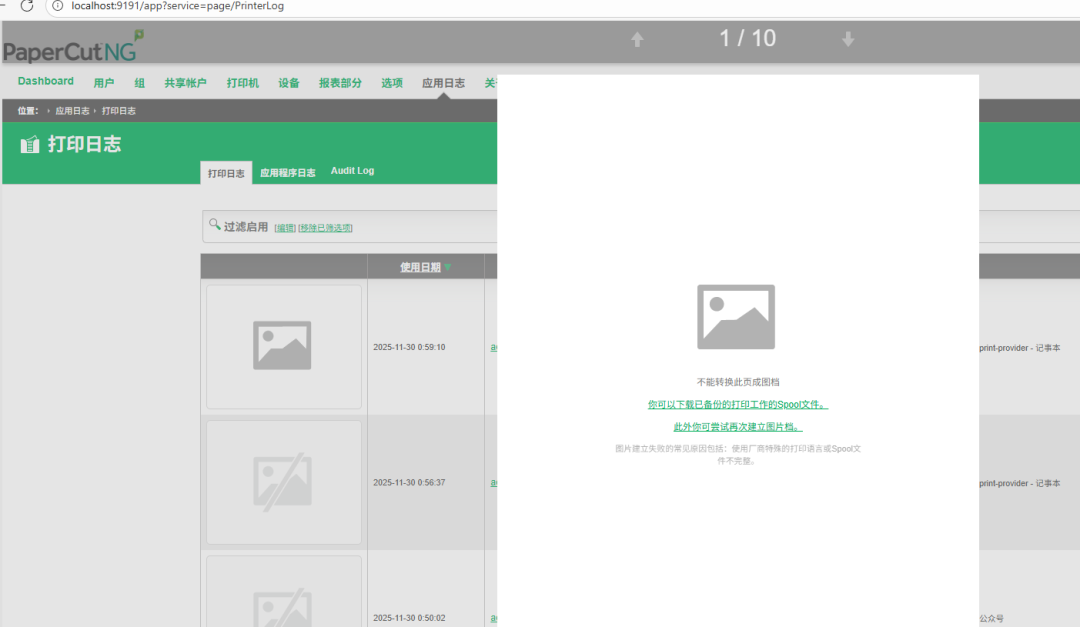Go to previous page with up arrow
Screen dimensions: 1080x627
point(637,40)
